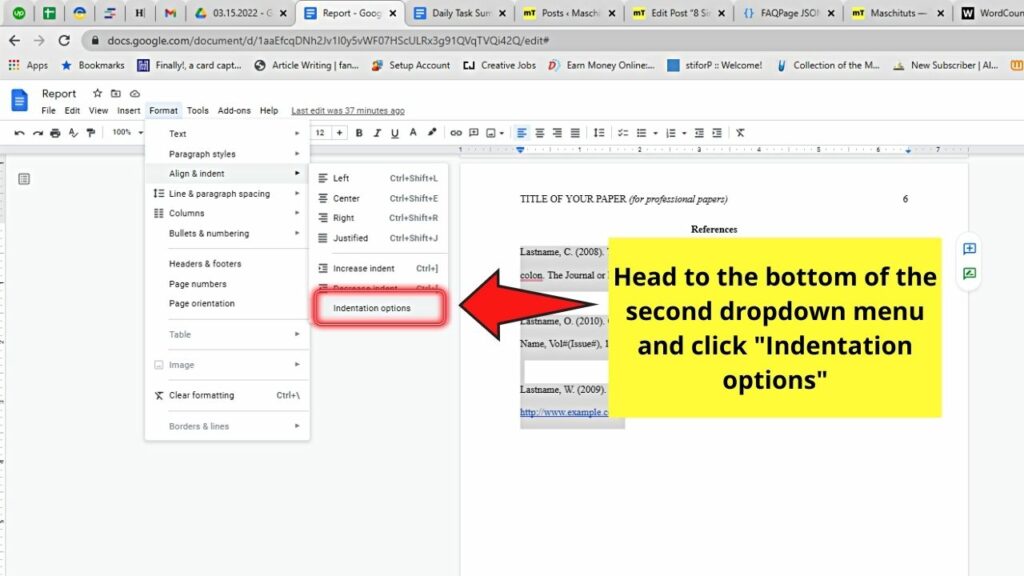Apply center alignment from the toolbar
Screen dimensions: 1024x576
click(539, 132)
